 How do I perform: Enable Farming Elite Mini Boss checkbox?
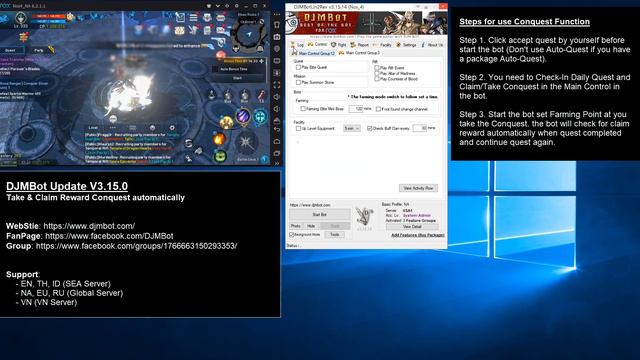point(303,109)
